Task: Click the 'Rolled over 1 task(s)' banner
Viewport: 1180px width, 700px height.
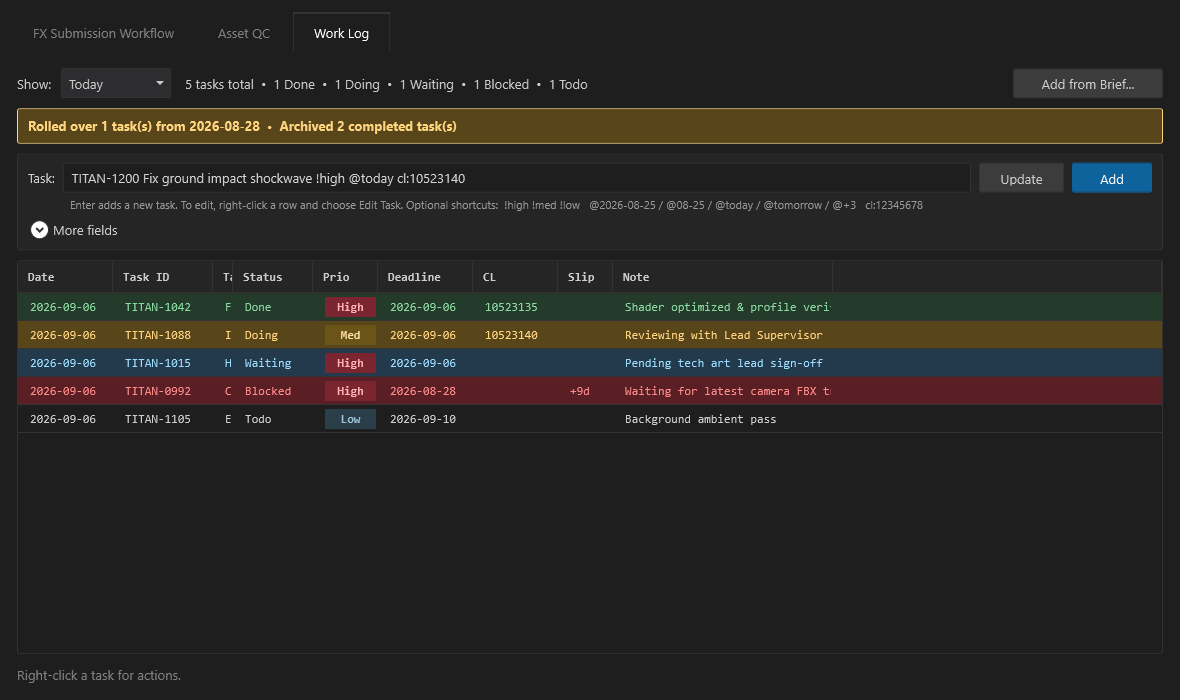Action: 590,126
